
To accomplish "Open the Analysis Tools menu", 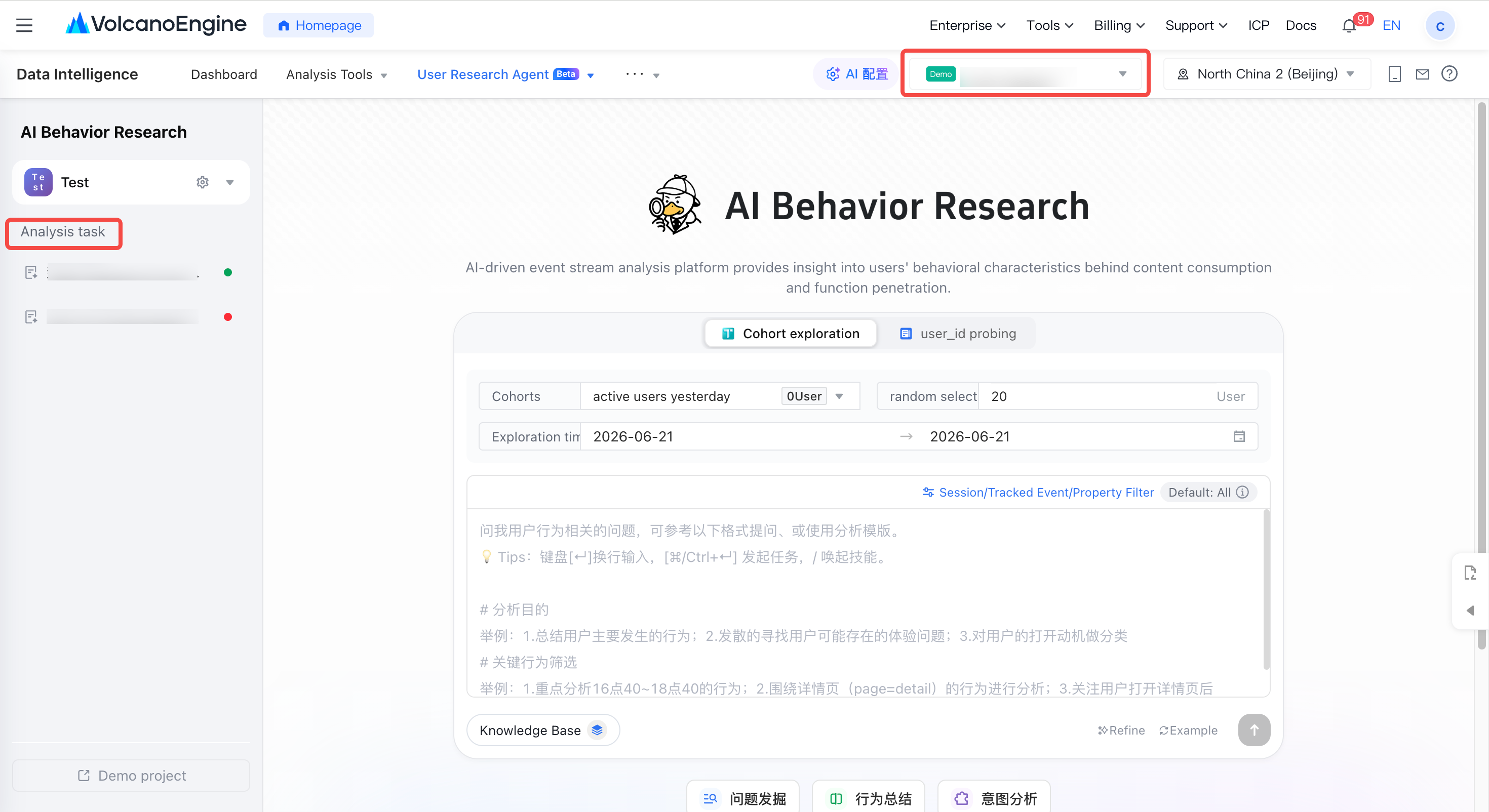I will tap(336, 74).
